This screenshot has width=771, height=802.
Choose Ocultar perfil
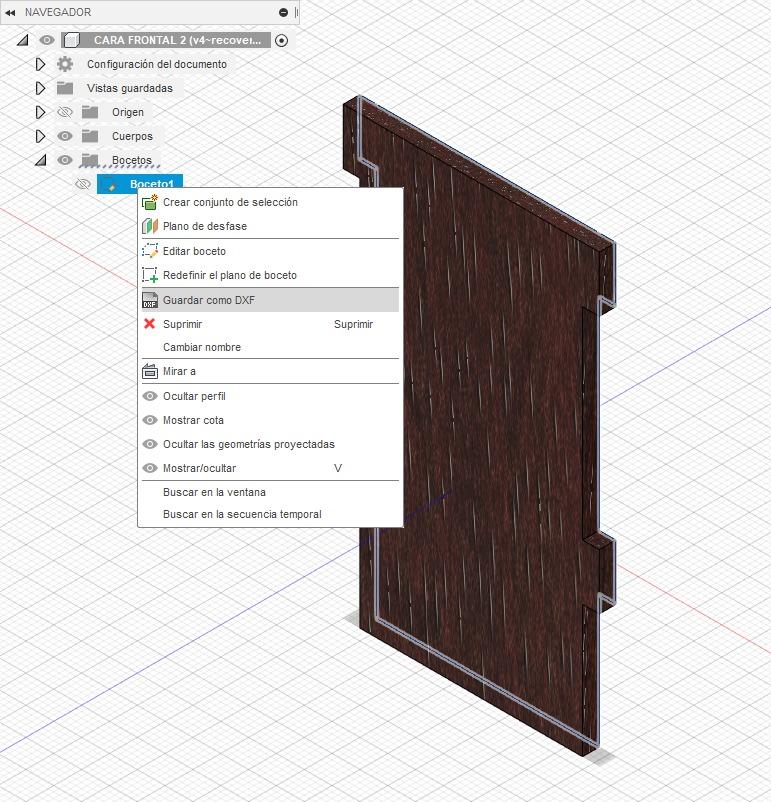270,396
